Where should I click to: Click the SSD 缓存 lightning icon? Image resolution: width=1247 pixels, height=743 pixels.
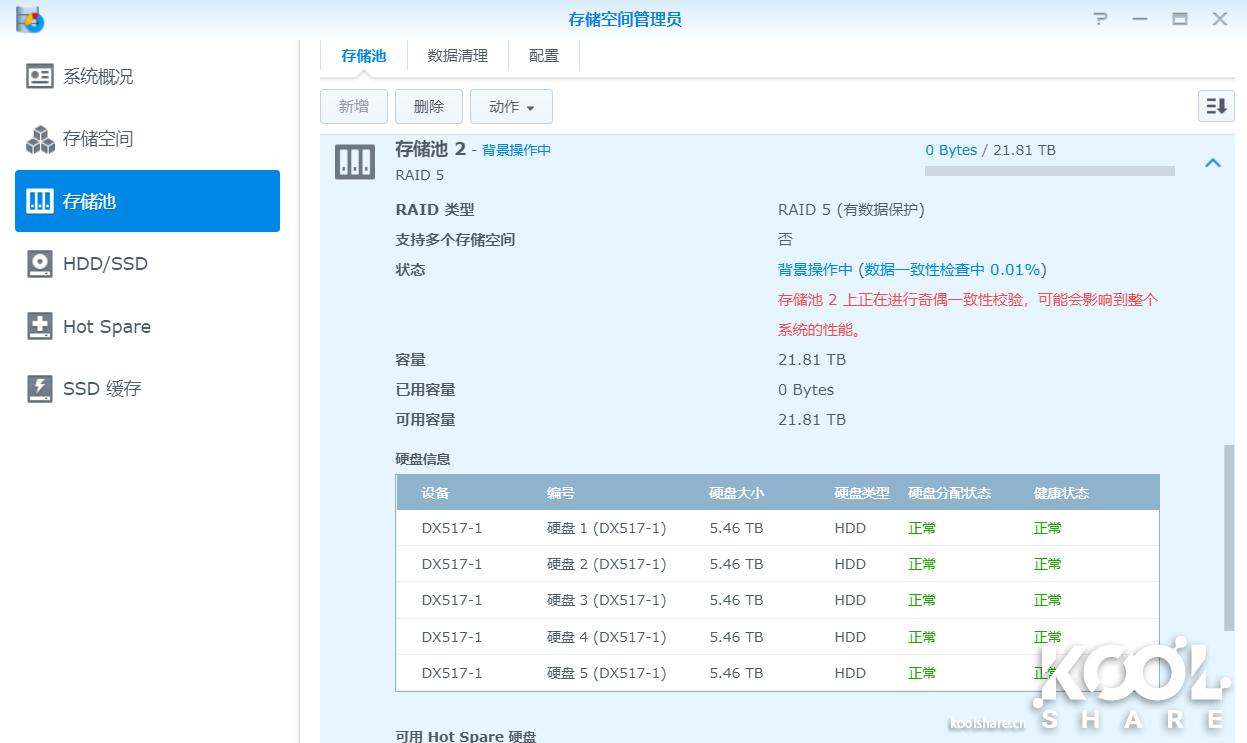coord(40,388)
